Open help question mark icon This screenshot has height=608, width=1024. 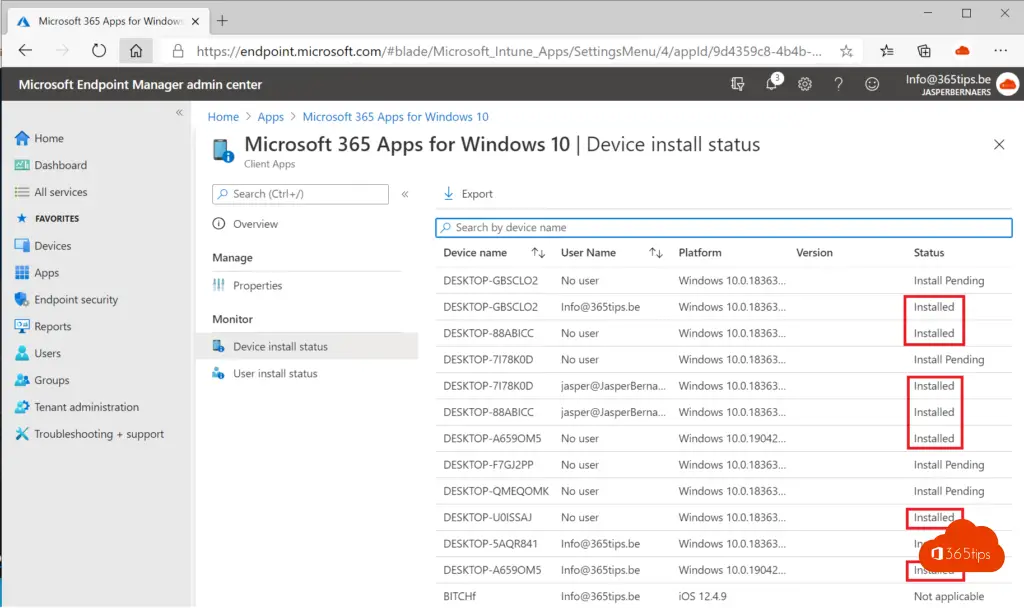click(x=838, y=84)
